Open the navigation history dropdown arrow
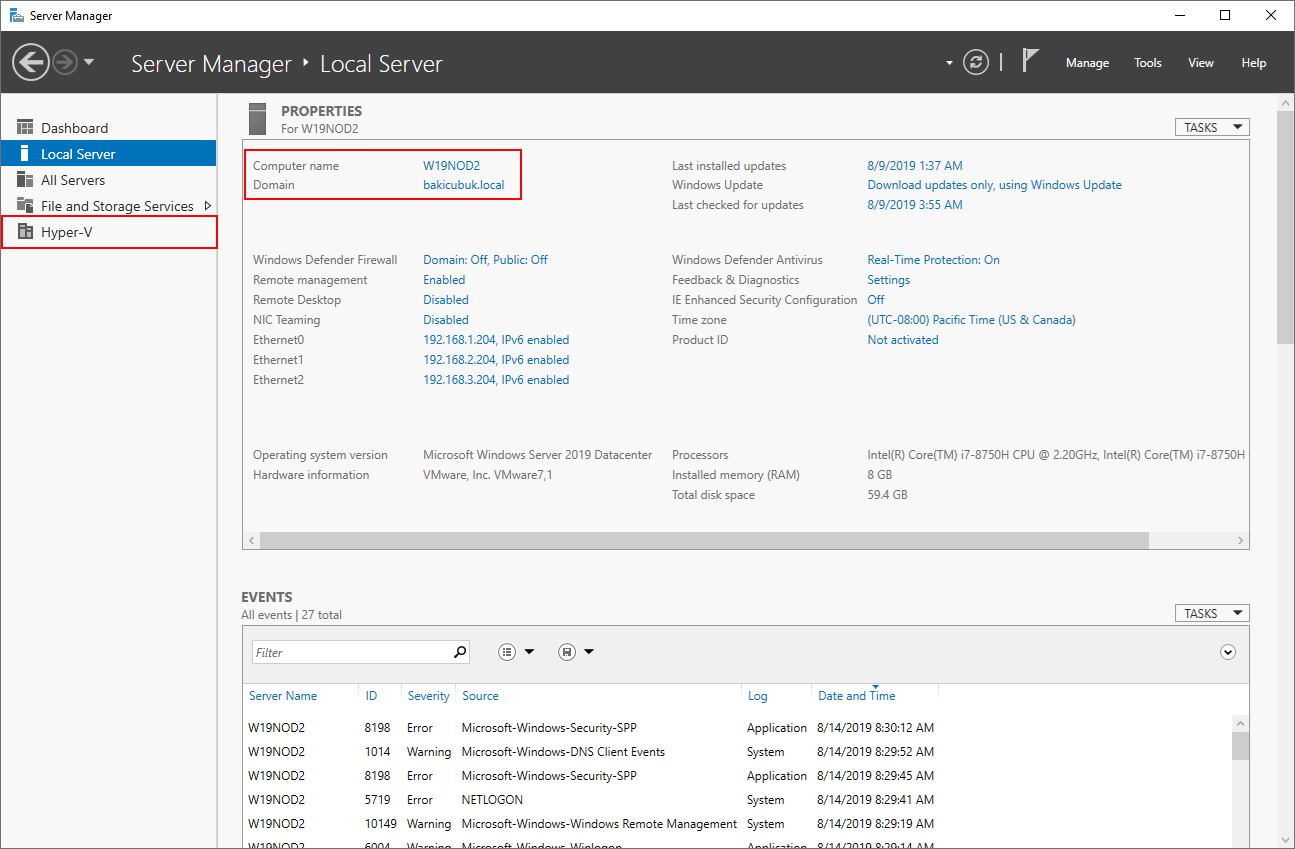The height and width of the screenshot is (849, 1295). (x=89, y=62)
